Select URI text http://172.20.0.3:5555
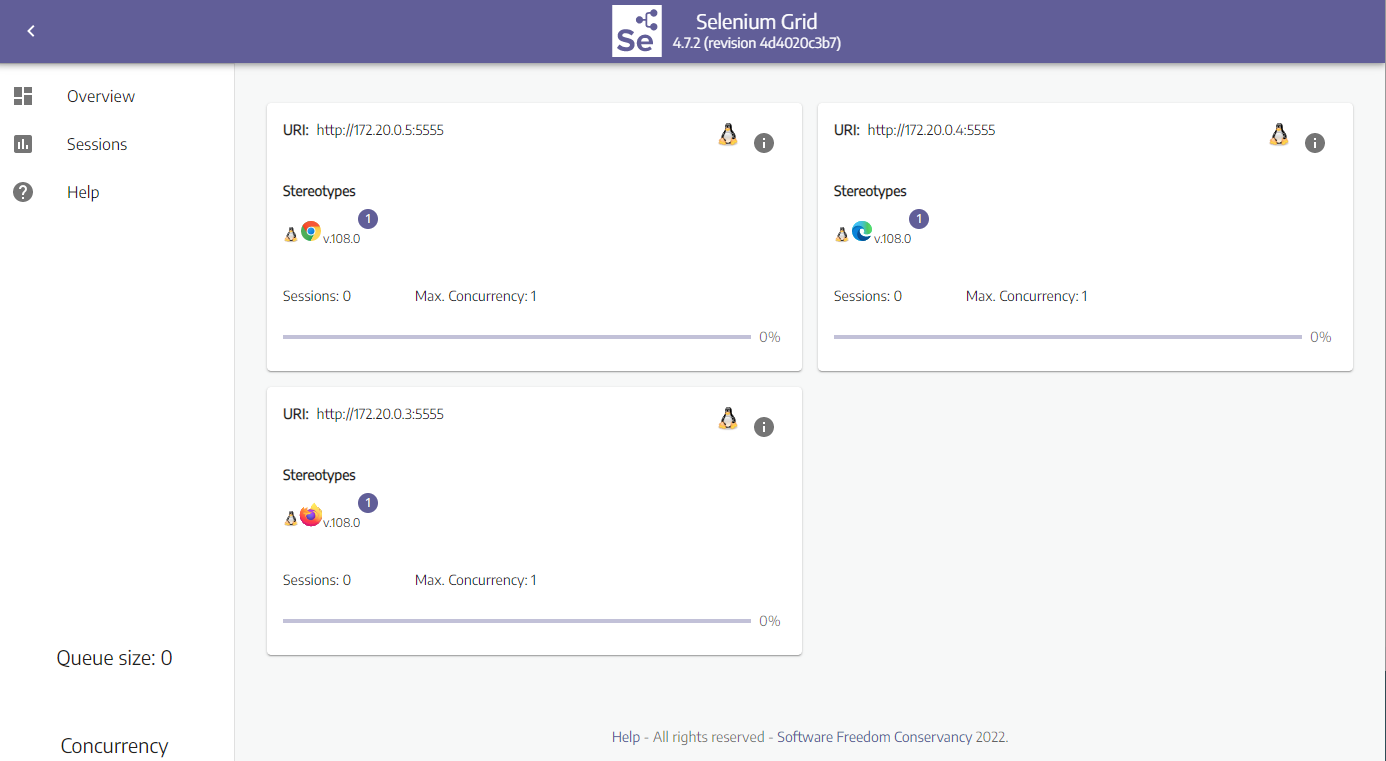This screenshot has width=1386, height=761. click(x=380, y=414)
